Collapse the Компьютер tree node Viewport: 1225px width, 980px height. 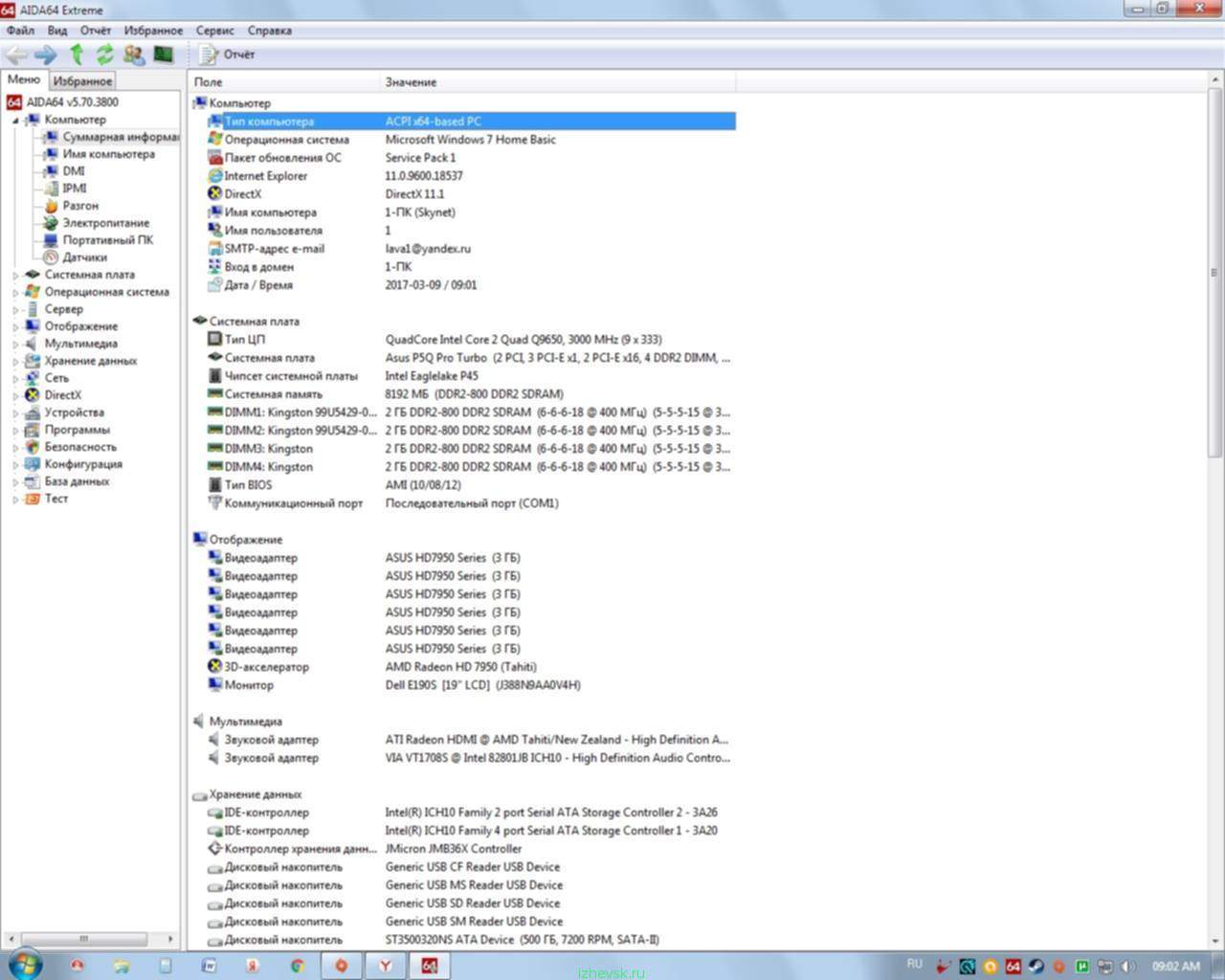pyautogui.click(x=15, y=121)
